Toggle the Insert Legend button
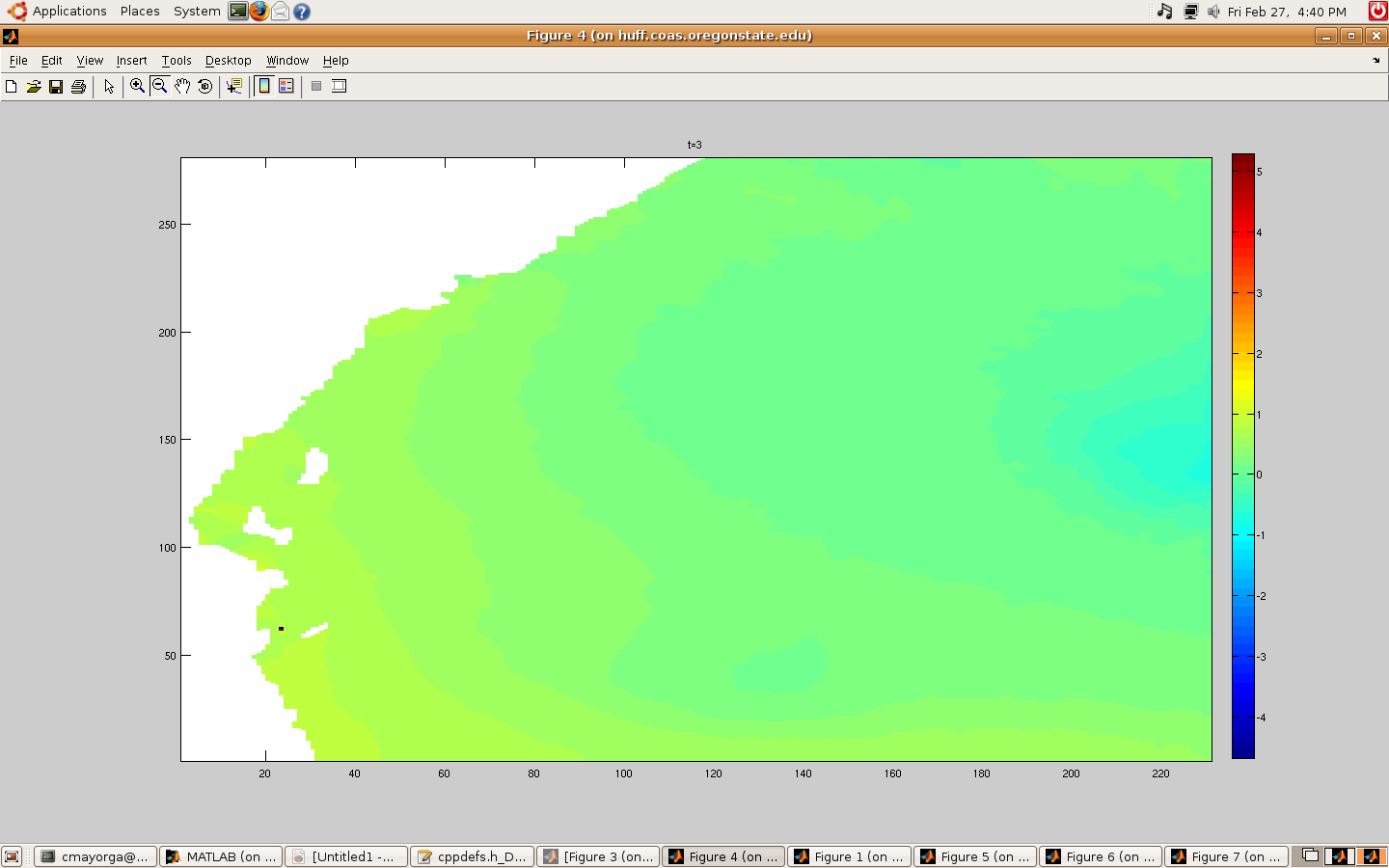Image resolution: width=1389 pixels, height=868 pixels. point(286,86)
